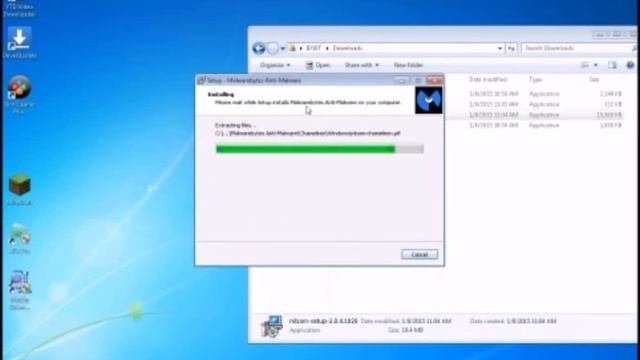Open the Organize menu in Explorer toolbar
The image size is (640, 360).
(275, 65)
